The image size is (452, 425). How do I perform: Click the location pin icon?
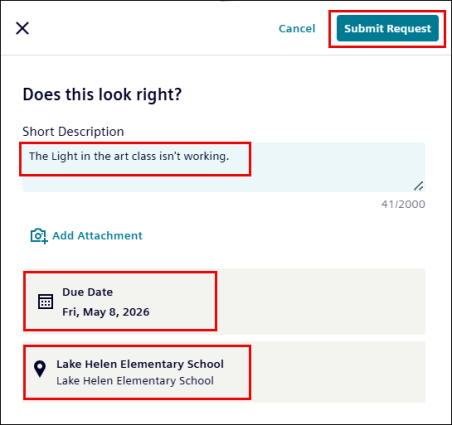pos(40,369)
